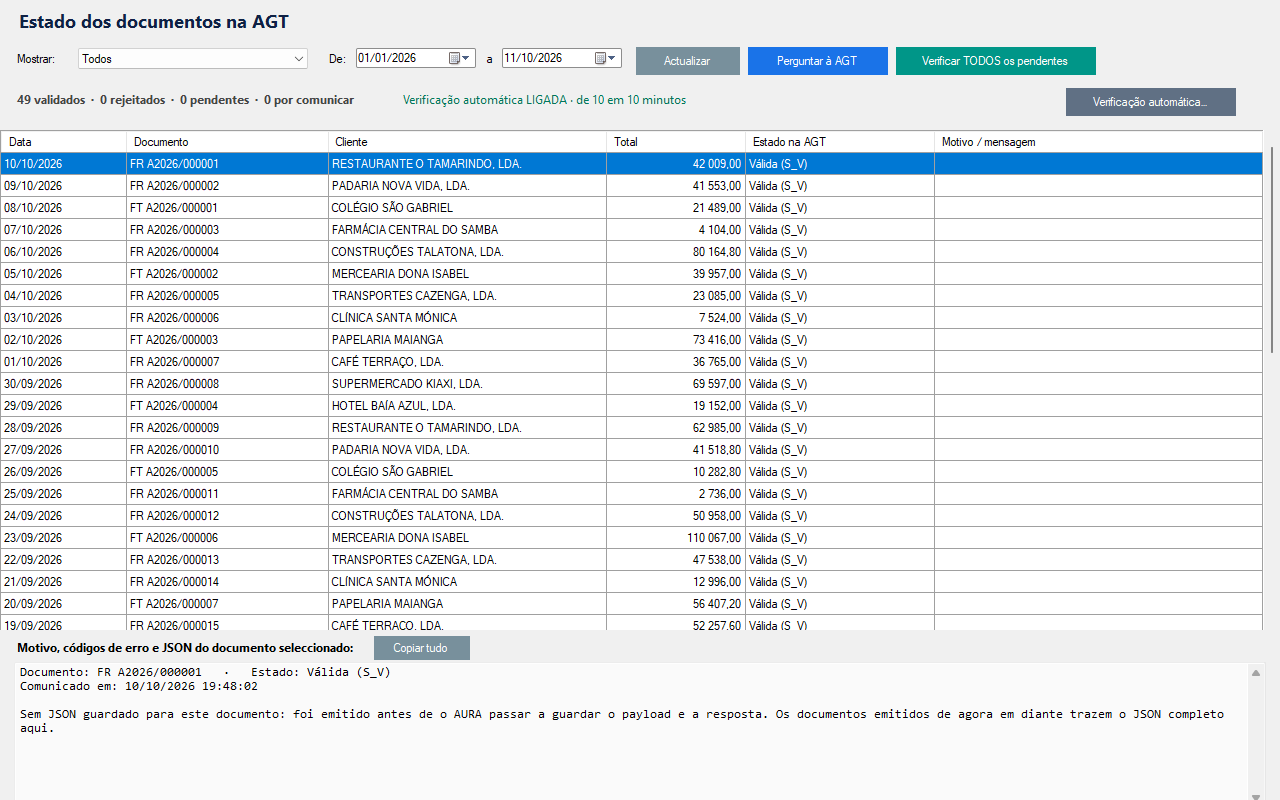Select the row with total 110 067,00

631,538
